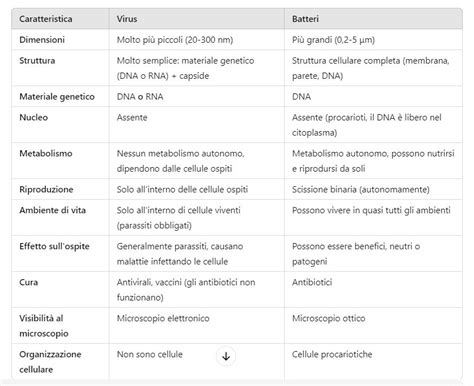Click the Cellule procariotiche cell
Image resolution: width=474 pixels, height=386 pixels.
[332, 354]
